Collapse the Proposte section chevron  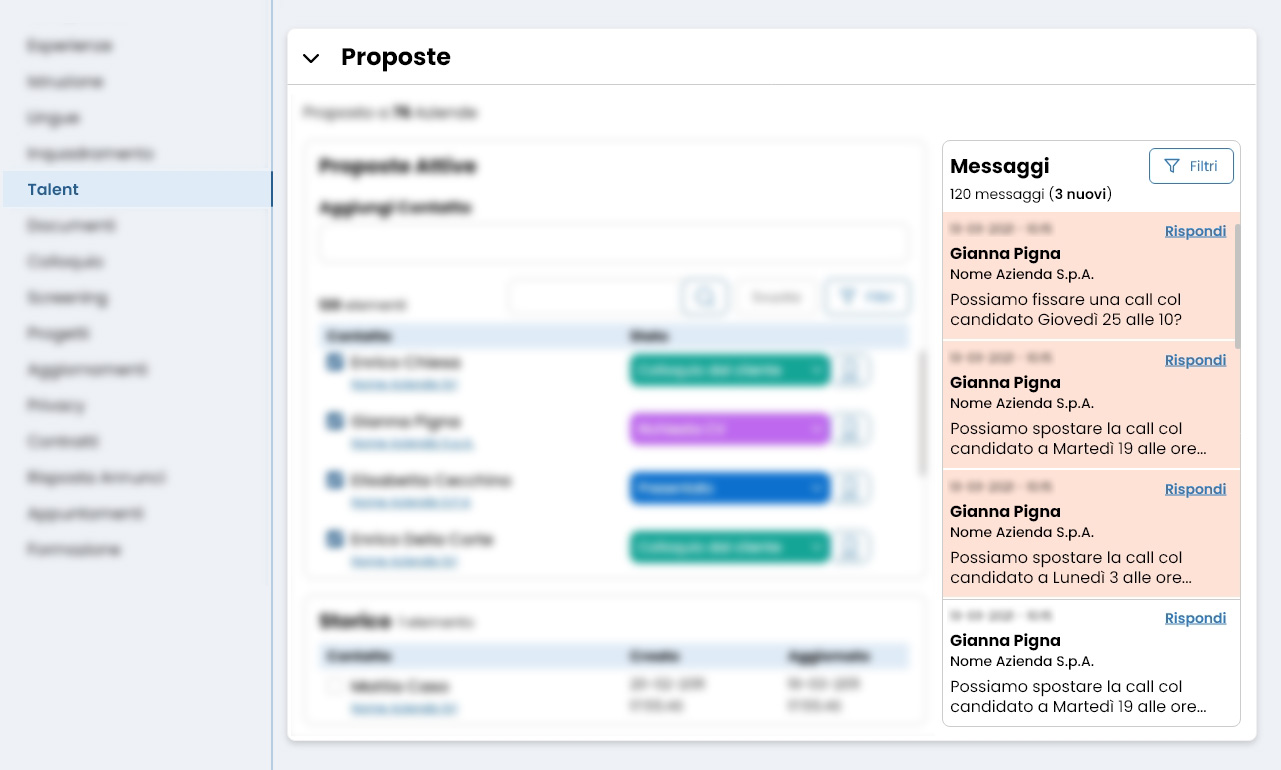click(311, 58)
